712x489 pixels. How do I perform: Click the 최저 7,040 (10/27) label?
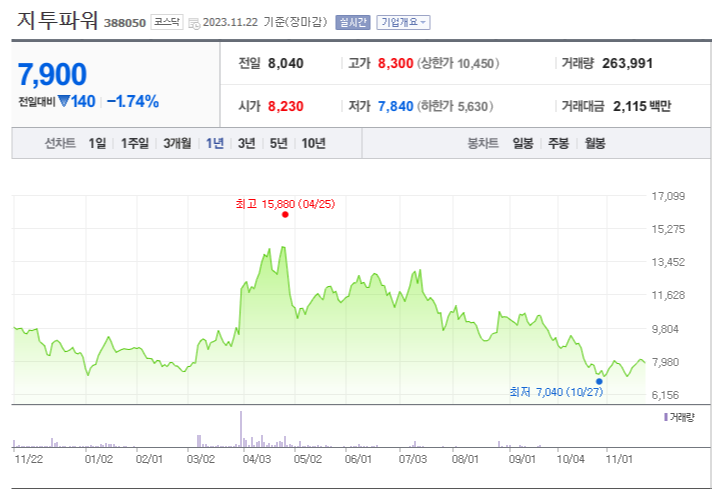pos(556,392)
